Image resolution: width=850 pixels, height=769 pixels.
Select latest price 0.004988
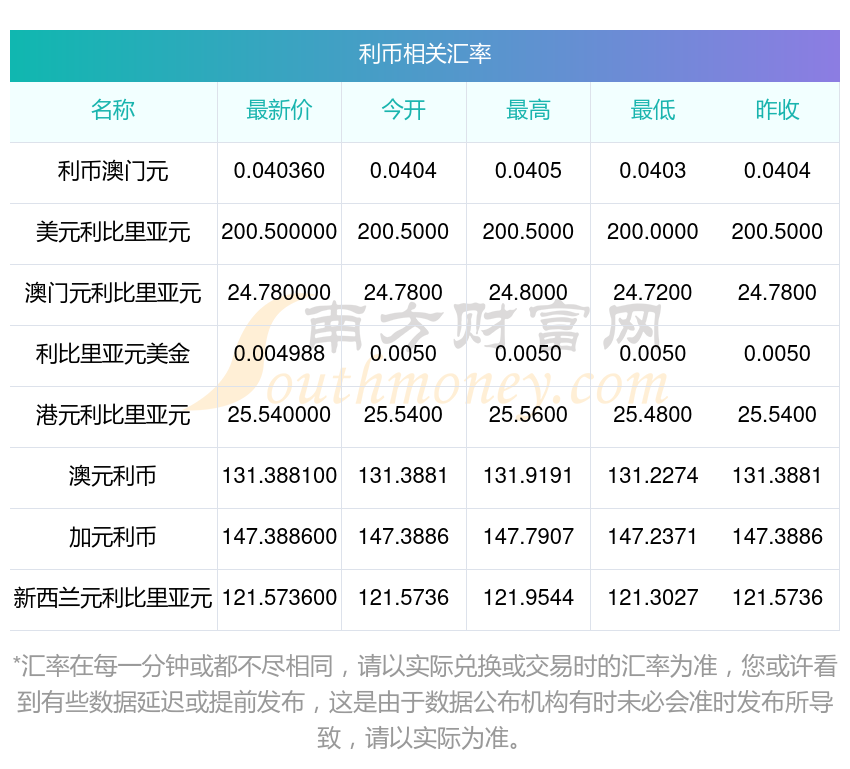point(279,353)
